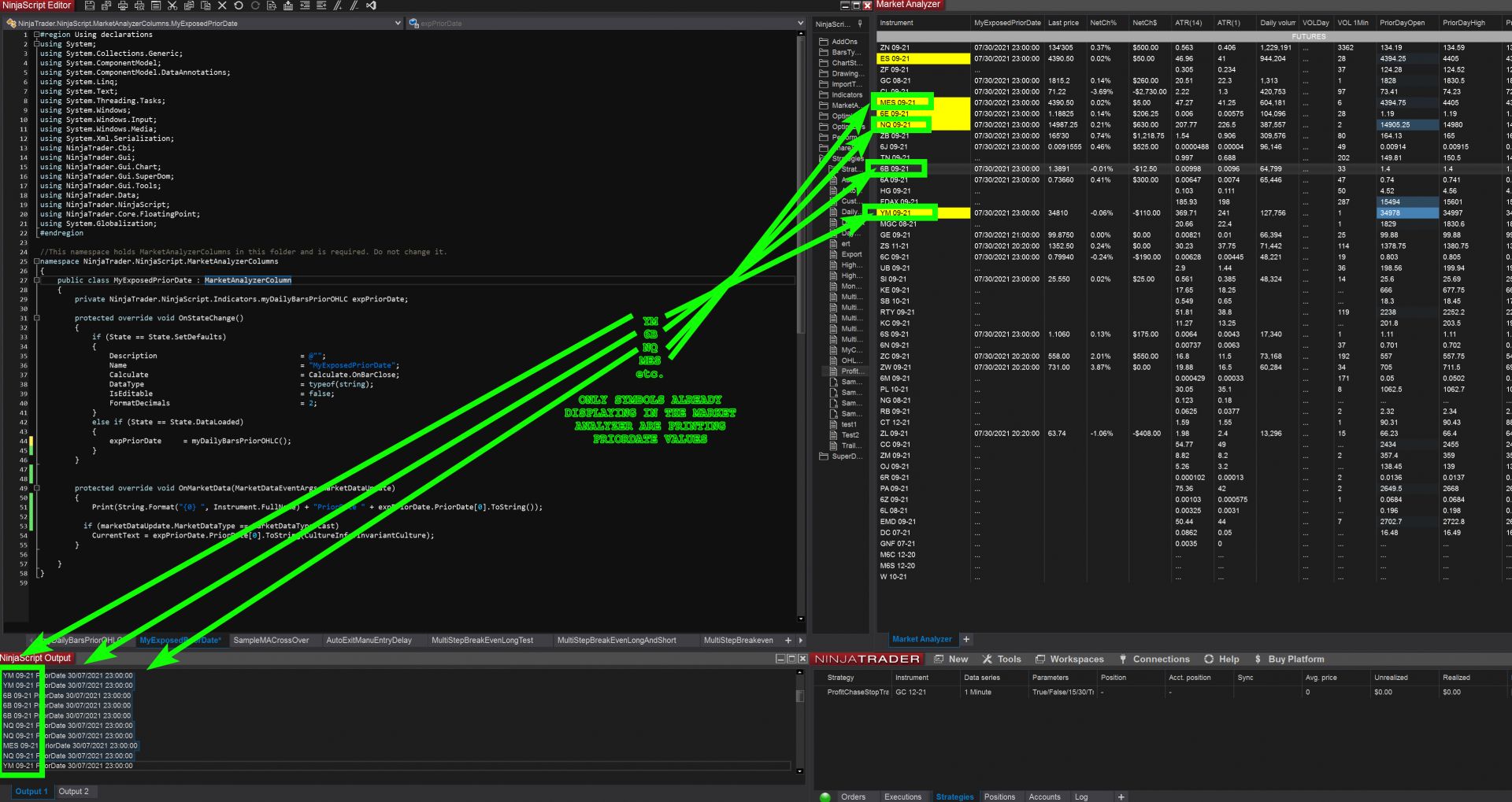
Task: Increase indentation of the selected lines
Action: tap(321, 6)
